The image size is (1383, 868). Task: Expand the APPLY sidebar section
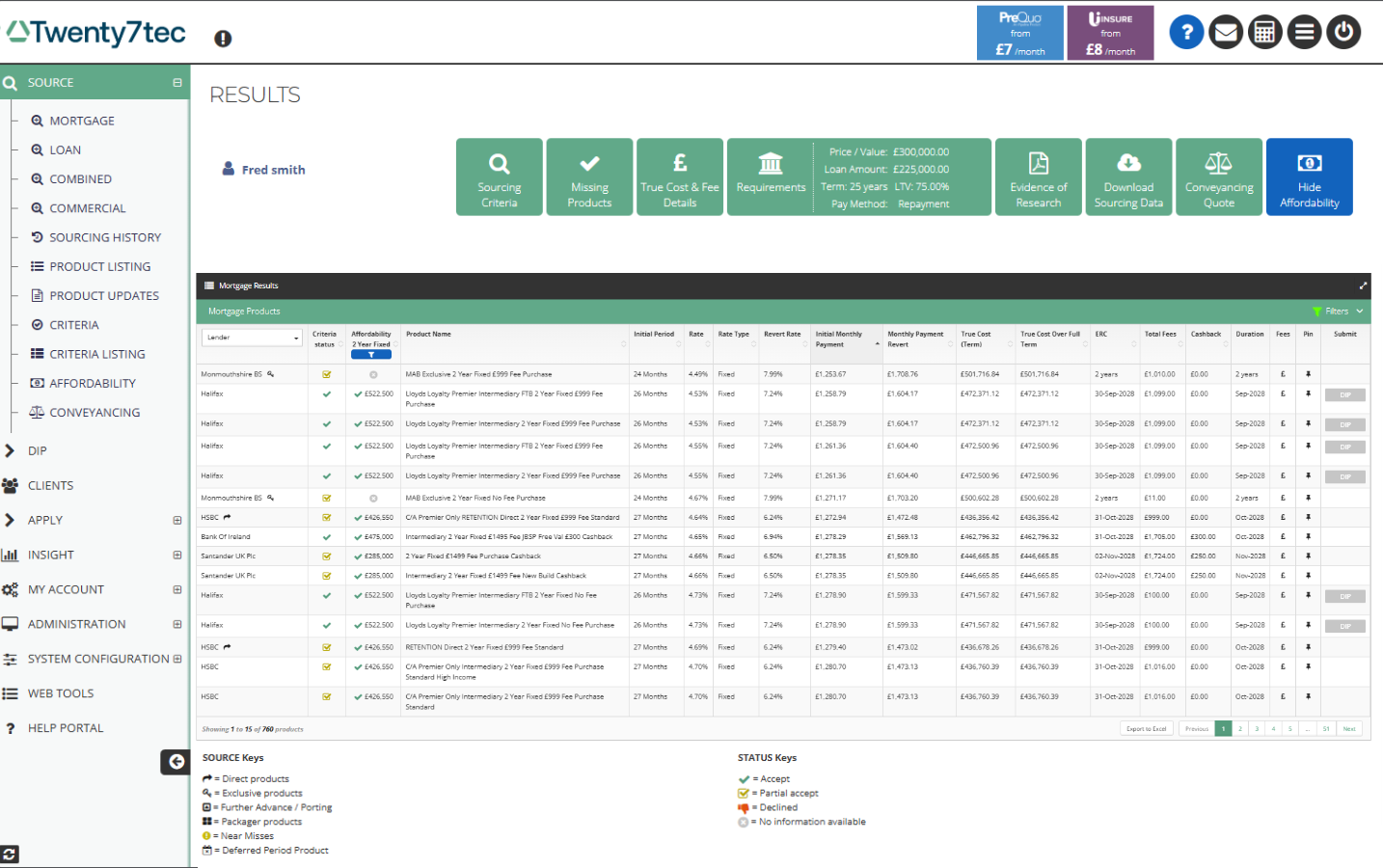[x=177, y=520]
